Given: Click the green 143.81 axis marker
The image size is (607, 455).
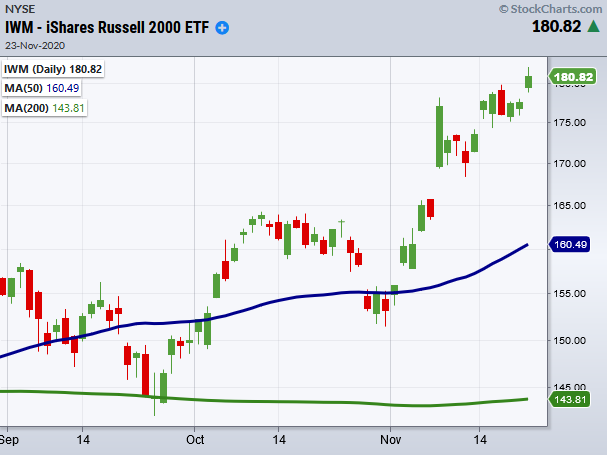Looking at the screenshot, I should 573,399.
